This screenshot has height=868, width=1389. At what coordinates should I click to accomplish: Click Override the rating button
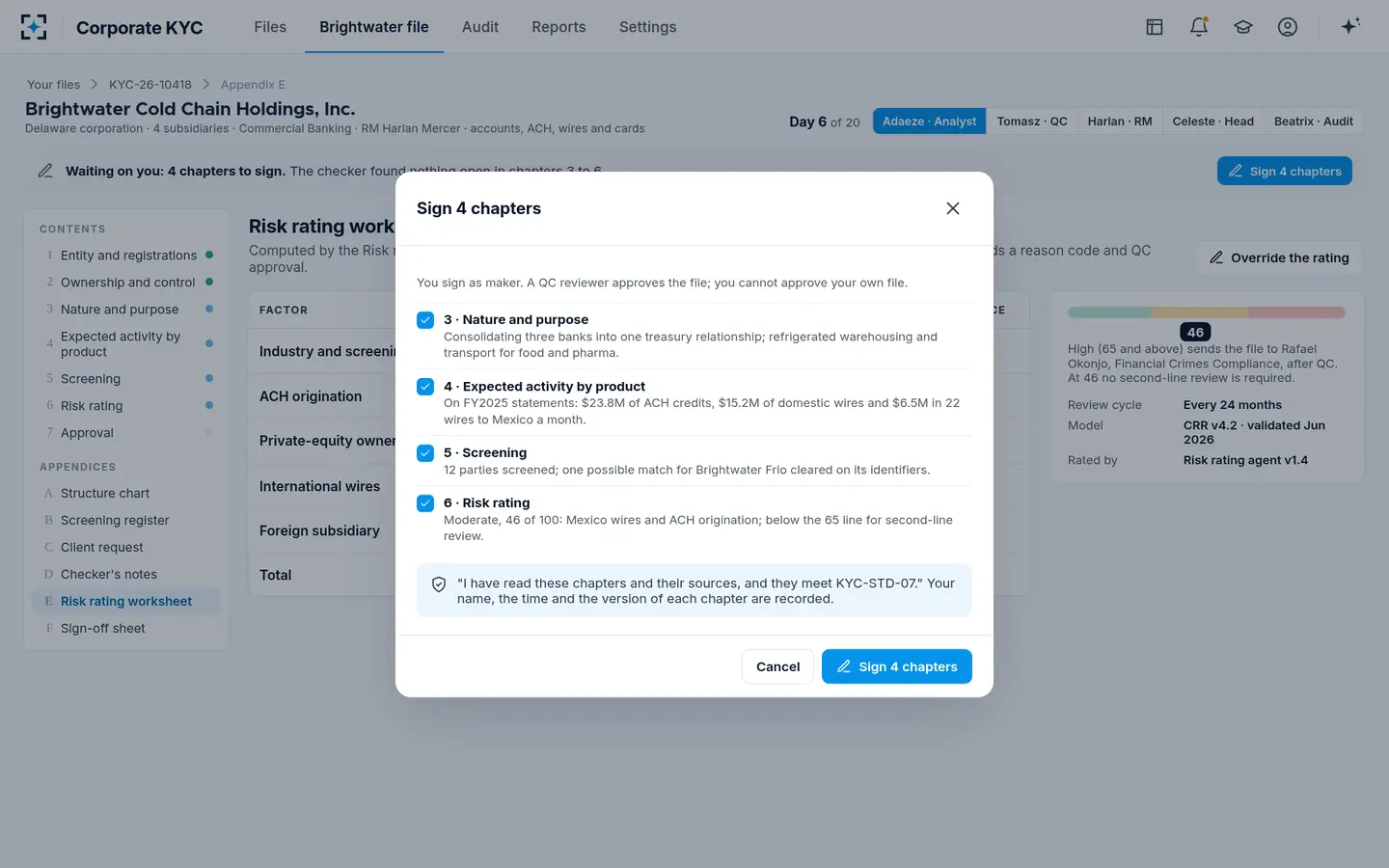[x=1279, y=258]
